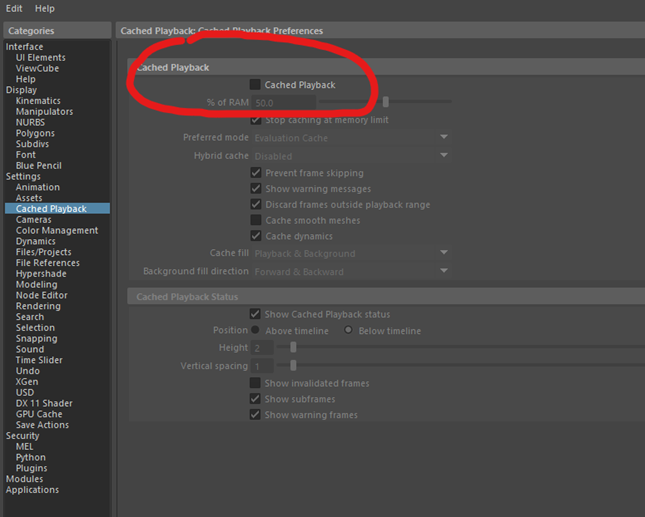Select Display category
Screen dimensions: 645x517
[x=21, y=90]
